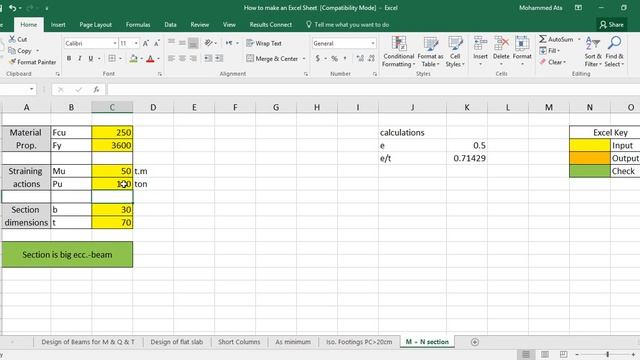Viewport: 640px width, 360px height.
Task: Click the Share button
Action: [611, 24]
